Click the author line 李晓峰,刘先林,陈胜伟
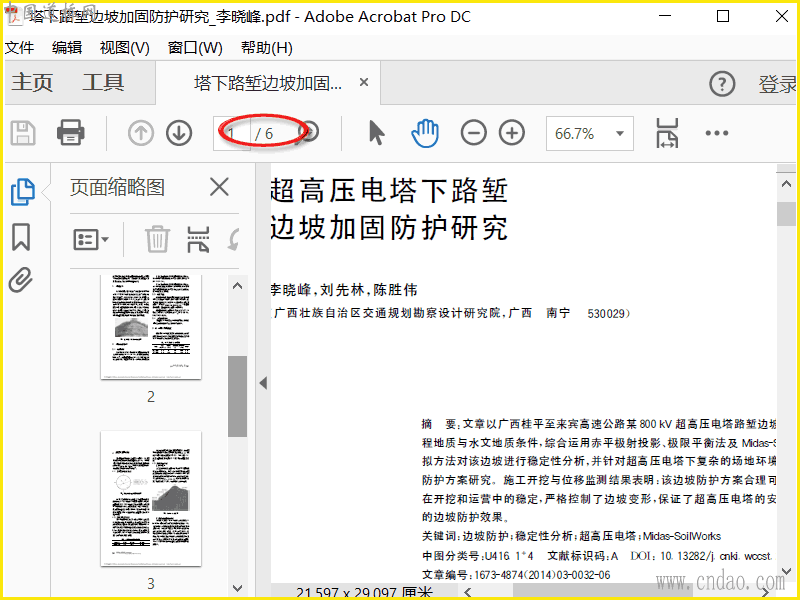This screenshot has width=800, height=600. tap(344, 290)
